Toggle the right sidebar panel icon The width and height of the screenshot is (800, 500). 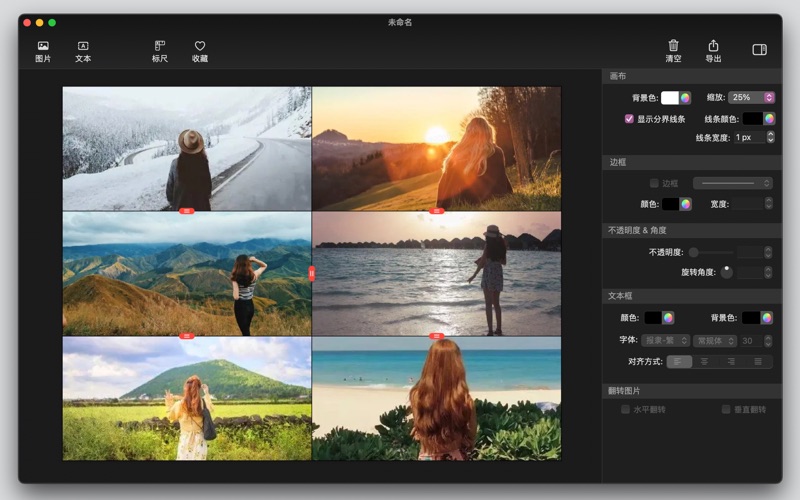[759, 50]
